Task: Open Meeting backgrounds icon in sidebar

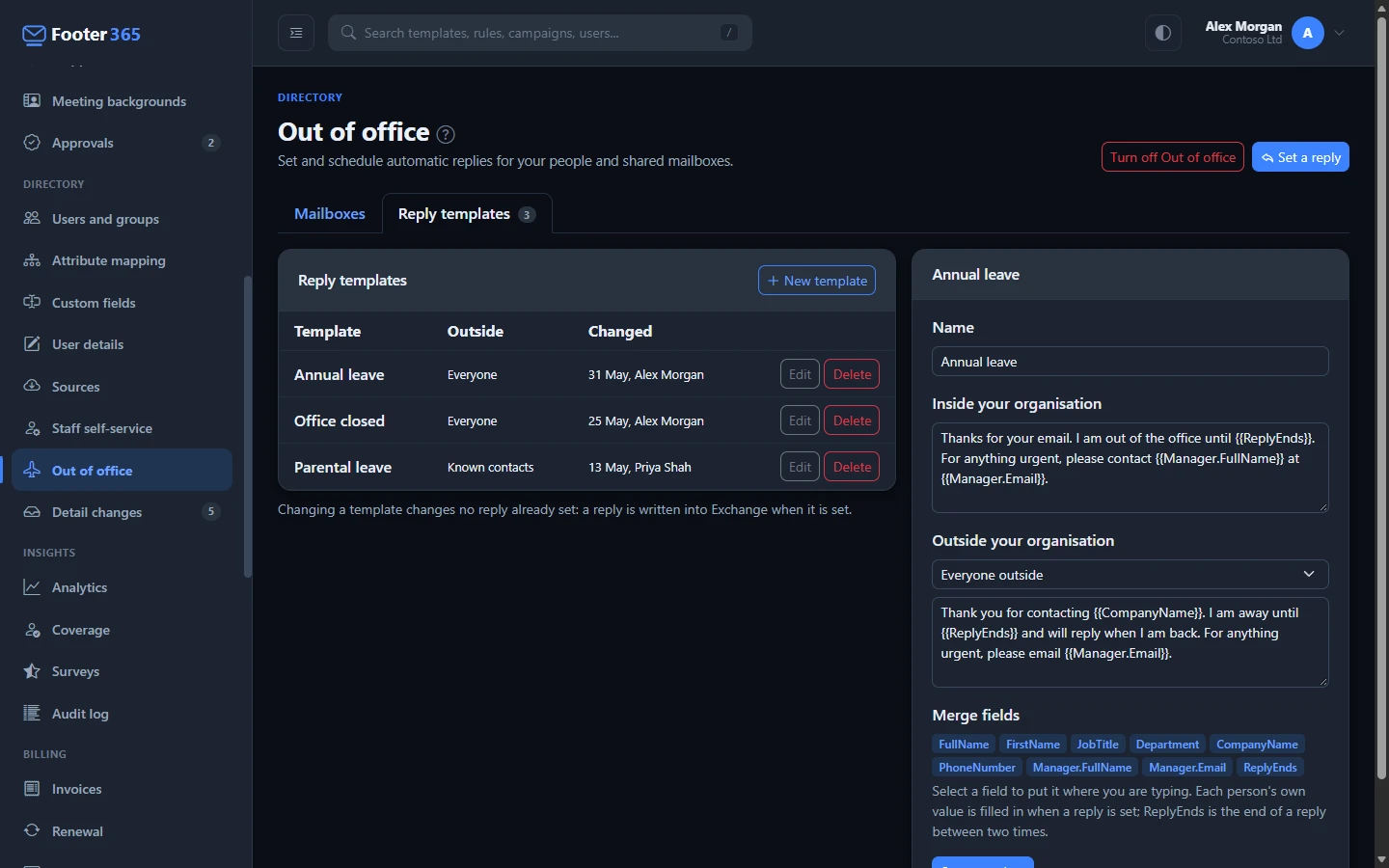Action: [x=32, y=101]
